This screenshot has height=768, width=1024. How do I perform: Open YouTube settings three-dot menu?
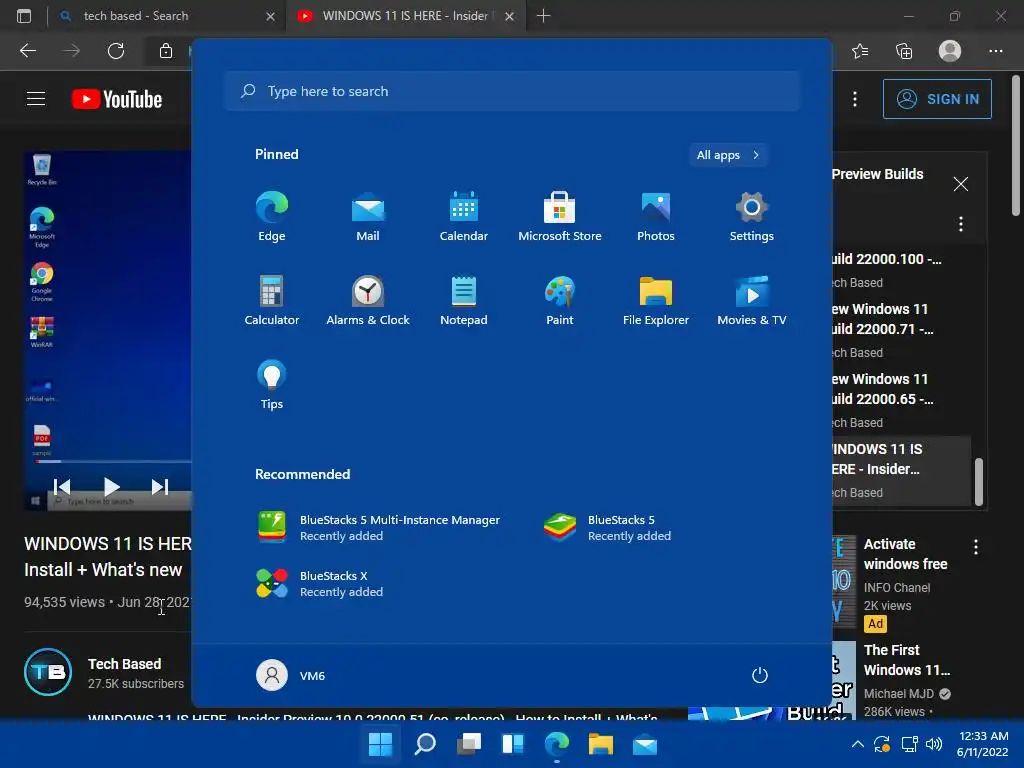[x=855, y=99]
